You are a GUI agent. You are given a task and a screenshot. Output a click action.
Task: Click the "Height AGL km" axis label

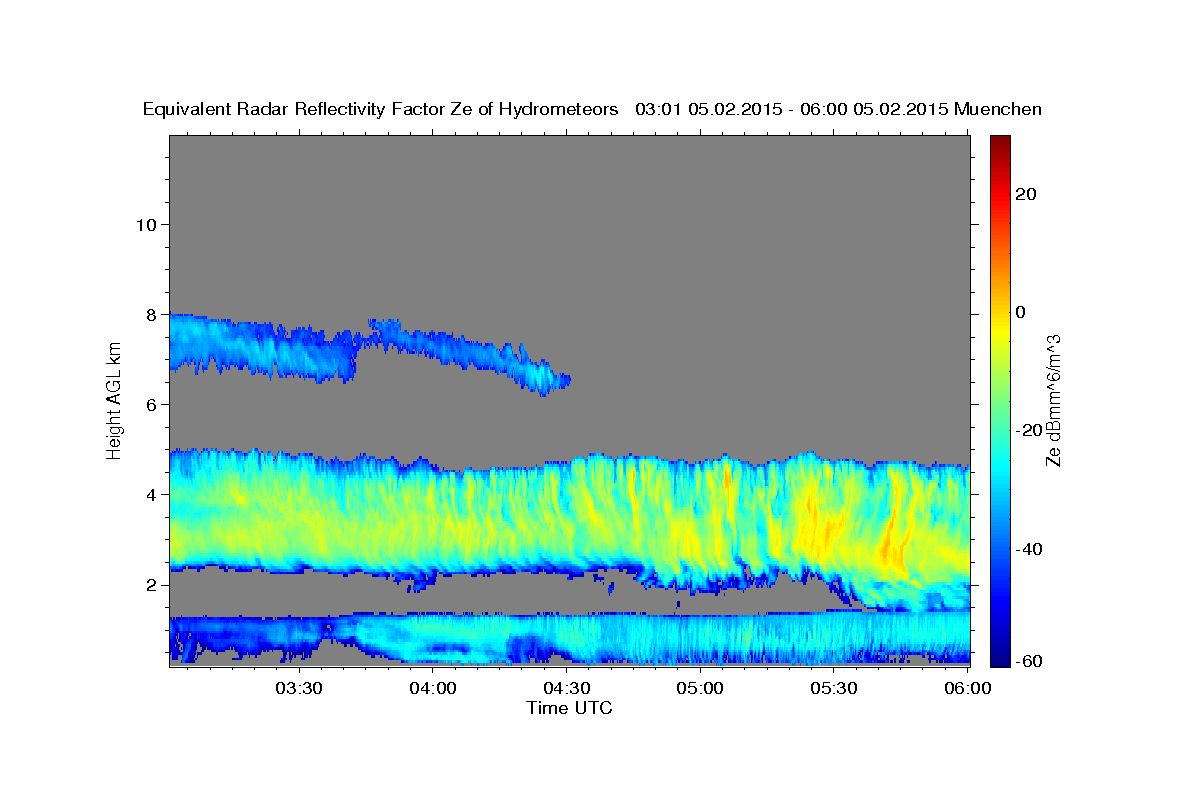click(115, 400)
